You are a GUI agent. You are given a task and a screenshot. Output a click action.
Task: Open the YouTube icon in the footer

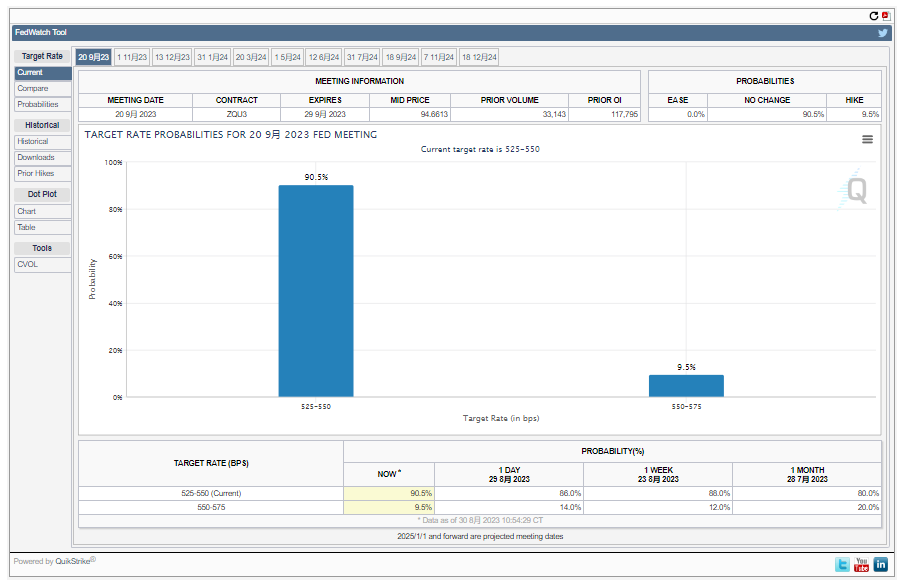pyautogui.click(x=861, y=565)
